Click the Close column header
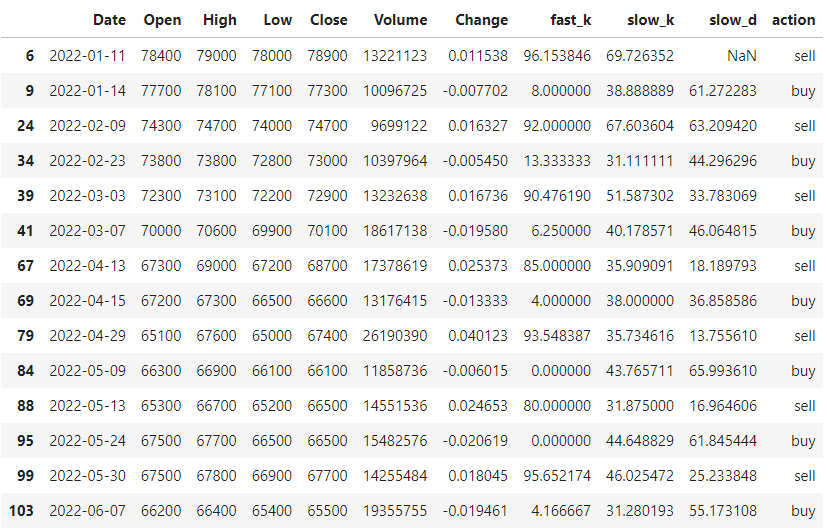Image resolution: width=827 pixels, height=528 pixels. click(329, 20)
